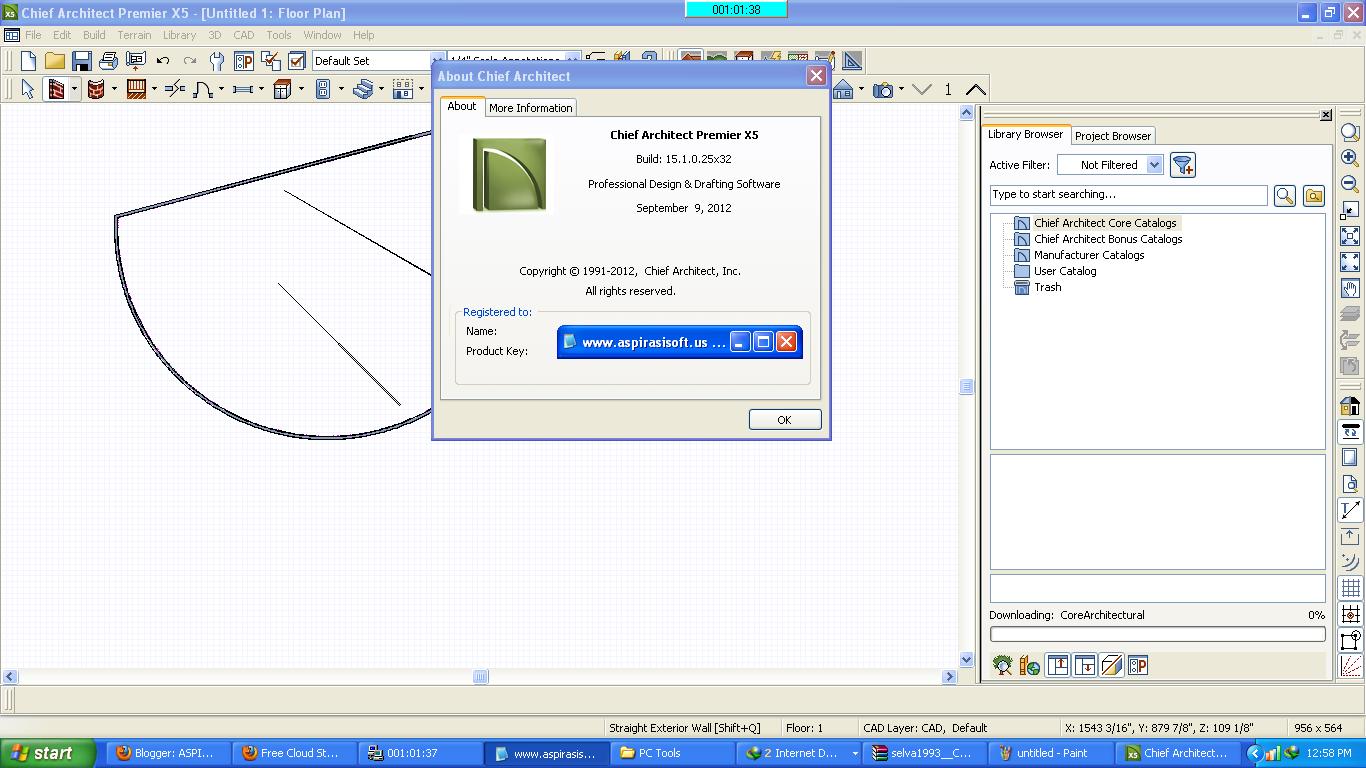Activate the Straight Exterior Wall tool
This screenshot has height=768, width=1366.
56,89
